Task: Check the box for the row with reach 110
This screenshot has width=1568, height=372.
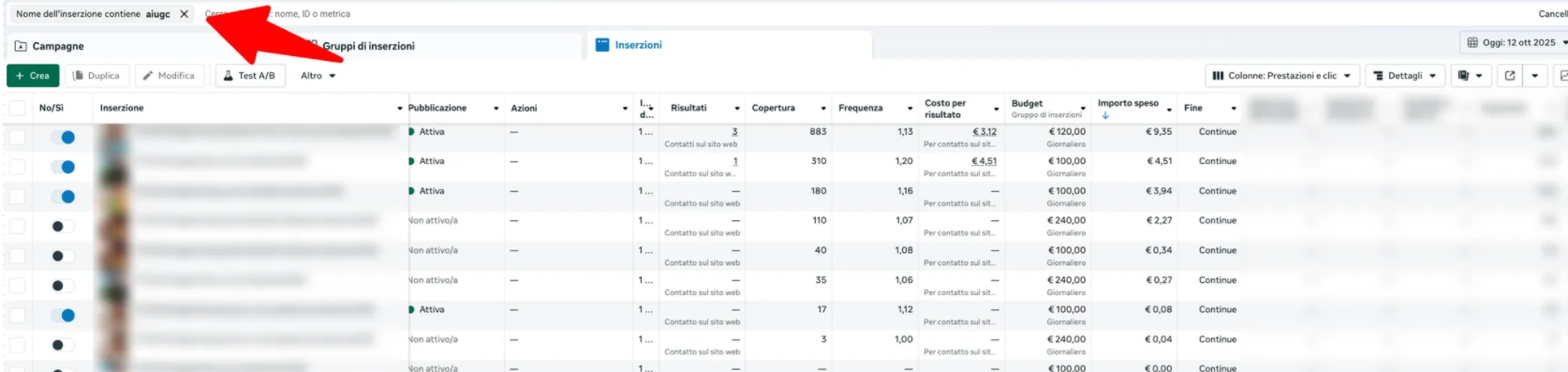Action: click(x=17, y=226)
